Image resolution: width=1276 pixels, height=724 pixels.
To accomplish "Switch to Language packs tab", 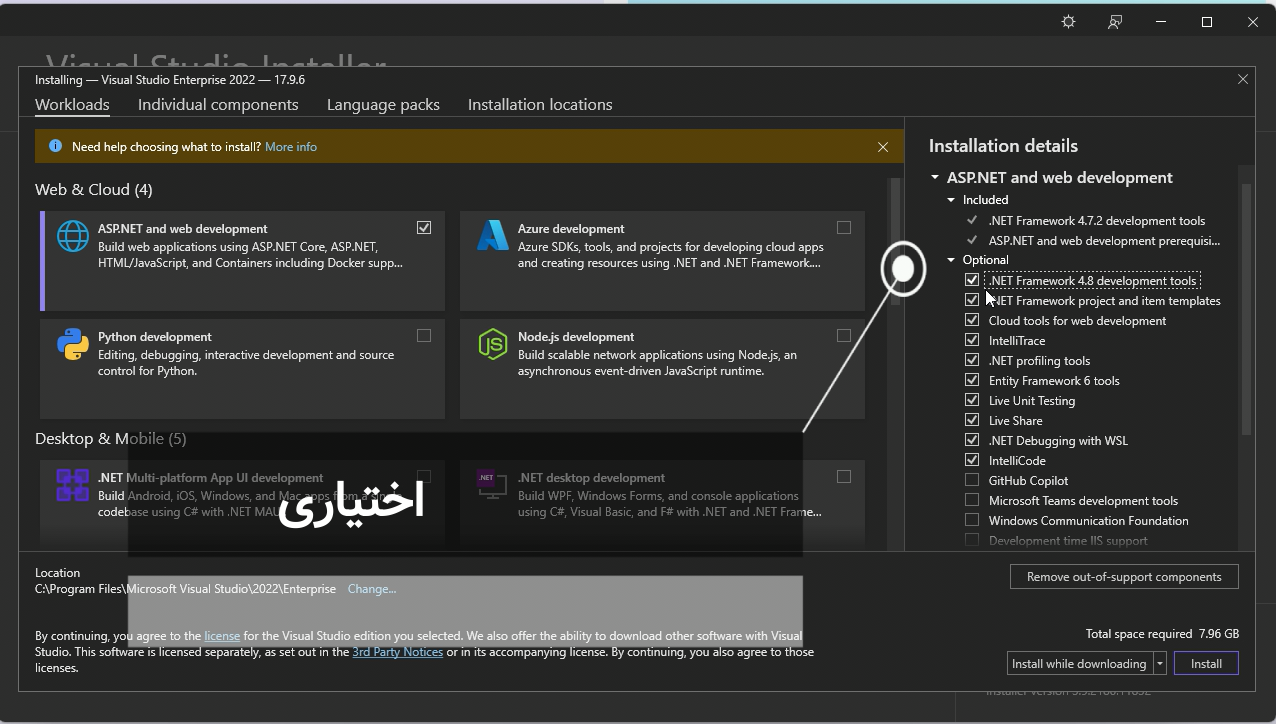I will (383, 104).
